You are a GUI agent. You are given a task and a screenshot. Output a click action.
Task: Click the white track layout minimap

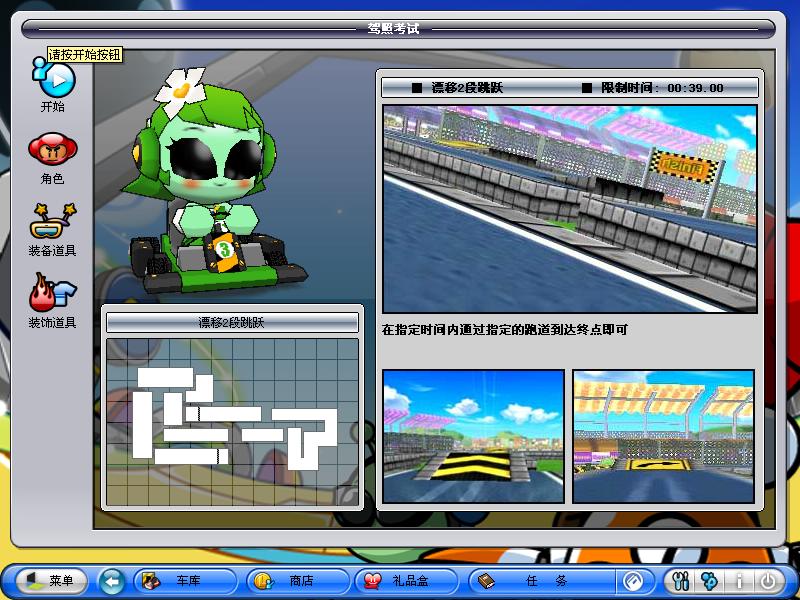(232, 421)
